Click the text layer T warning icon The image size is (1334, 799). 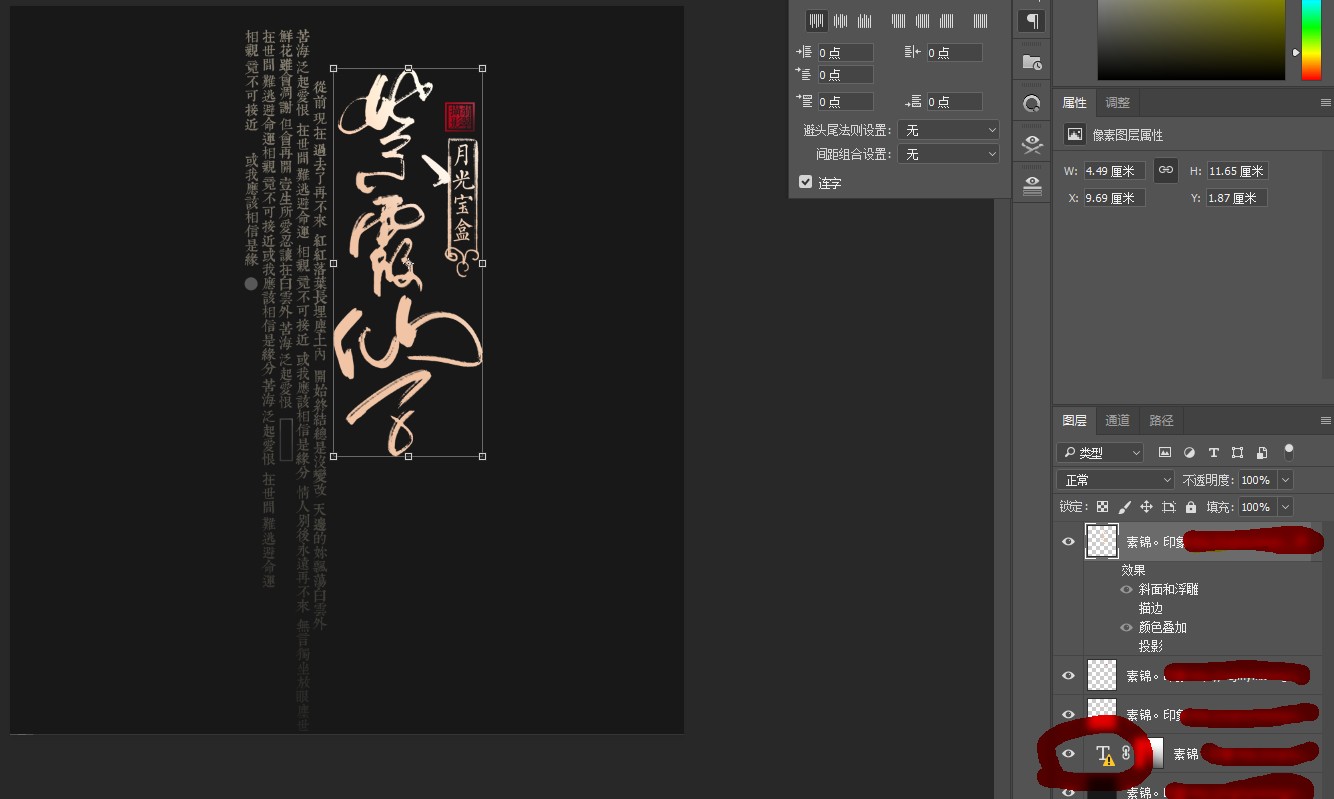tap(1104, 755)
